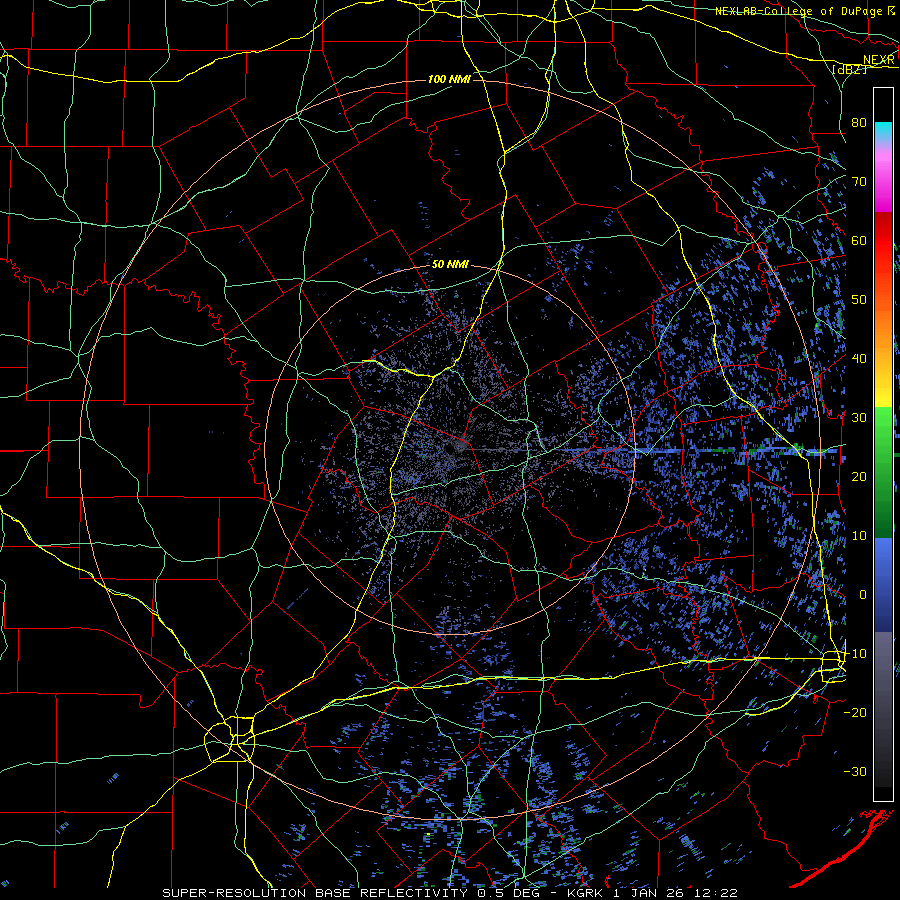The width and height of the screenshot is (900, 900).
Task: Click the KGRK station identifier in the caption
Action: [585, 893]
